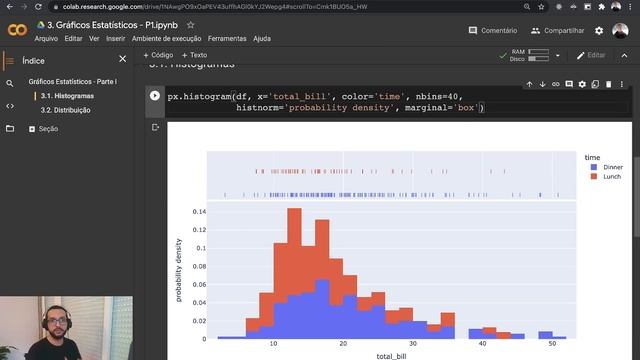This screenshot has height=360, width=640.
Task: Open the Ferramentas menu
Action: pyautogui.click(x=227, y=38)
